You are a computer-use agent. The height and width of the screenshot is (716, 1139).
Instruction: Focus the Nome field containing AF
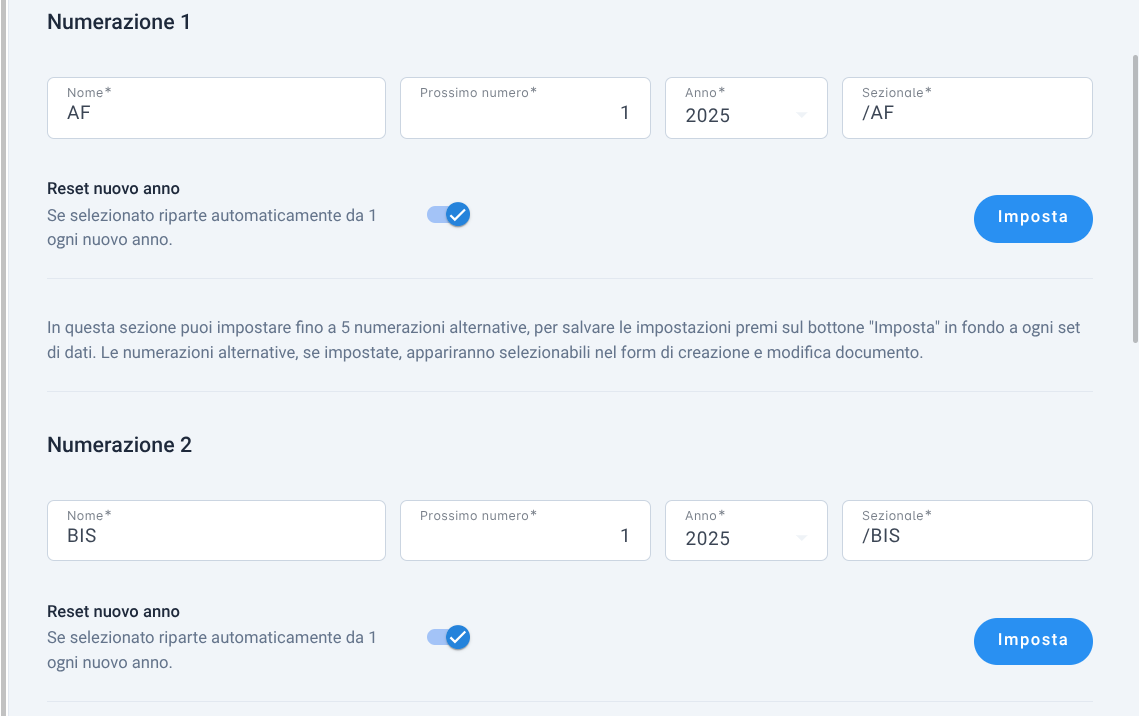coord(216,108)
